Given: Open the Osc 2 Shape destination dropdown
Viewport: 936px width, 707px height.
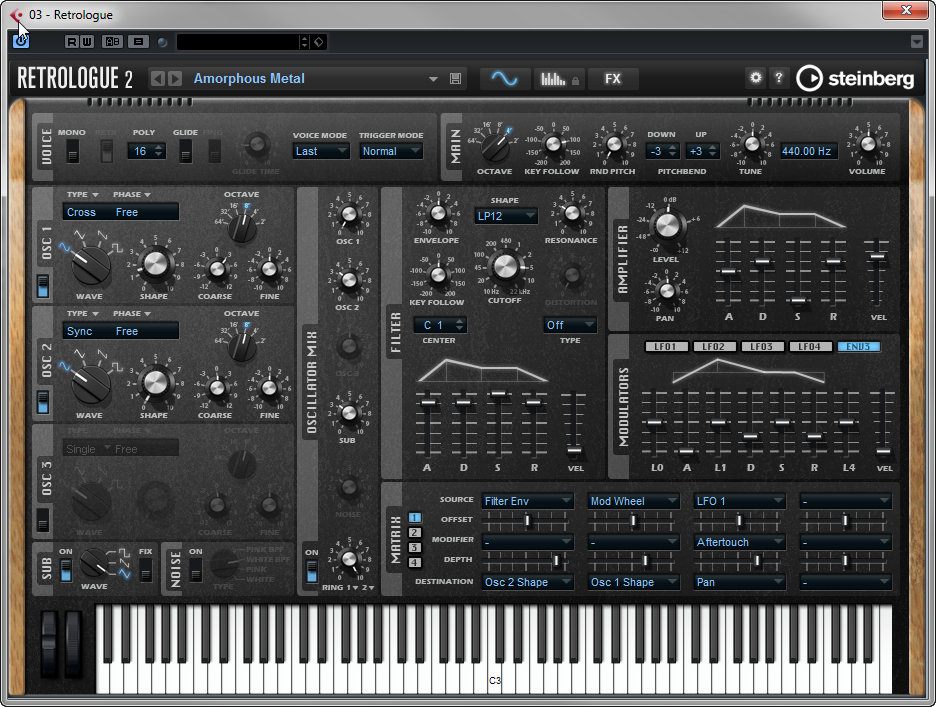Looking at the screenshot, I should click(x=528, y=582).
